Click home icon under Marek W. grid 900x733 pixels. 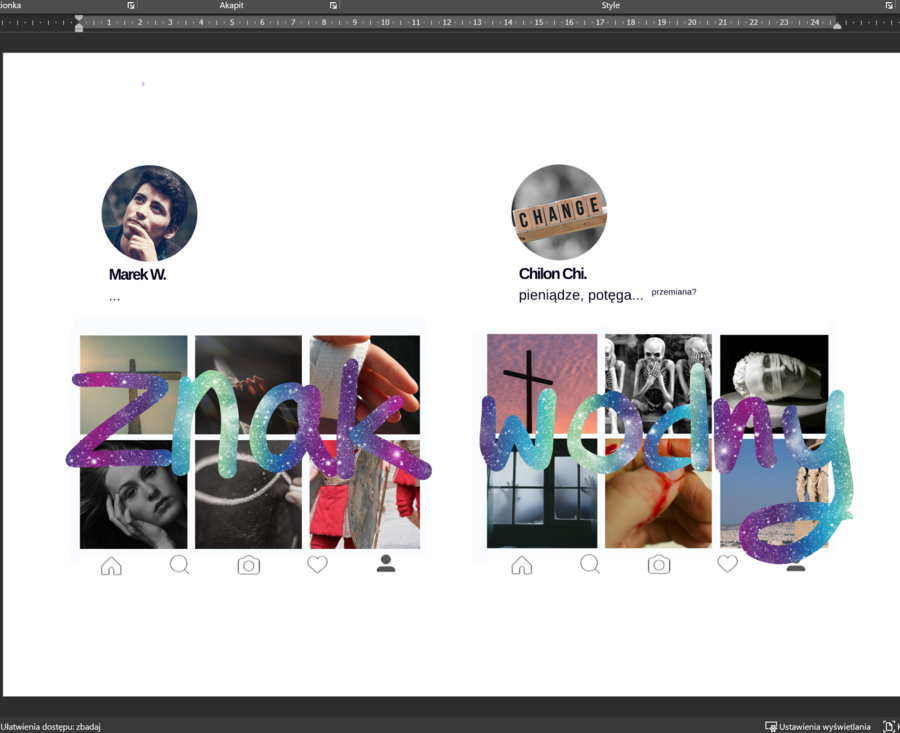pyautogui.click(x=111, y=566)
